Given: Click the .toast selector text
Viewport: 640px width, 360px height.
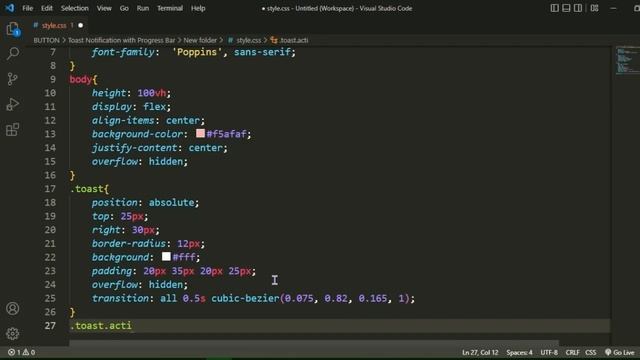Looking at the screenshot, I should (x=87, y=189).
